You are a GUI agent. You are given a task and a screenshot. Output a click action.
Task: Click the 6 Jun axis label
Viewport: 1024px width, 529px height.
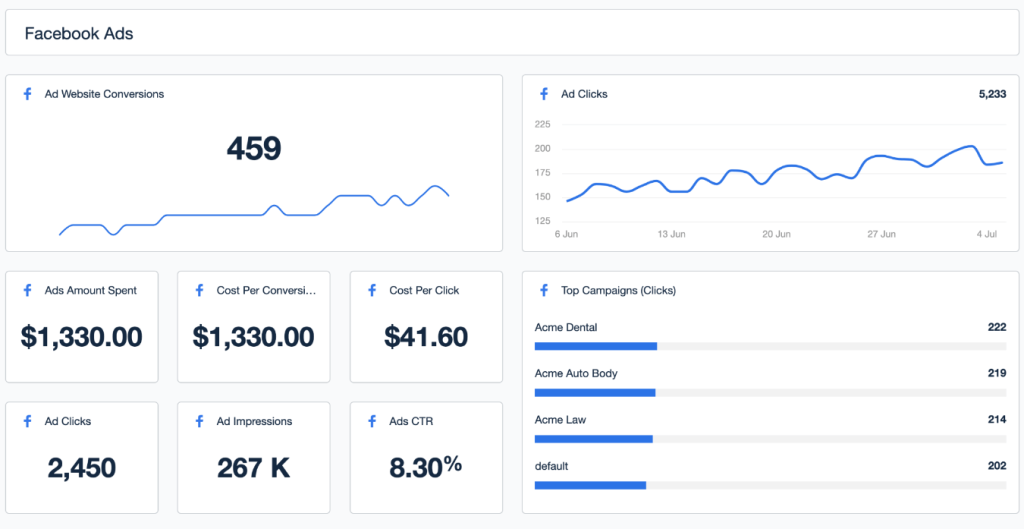[566, 234]
